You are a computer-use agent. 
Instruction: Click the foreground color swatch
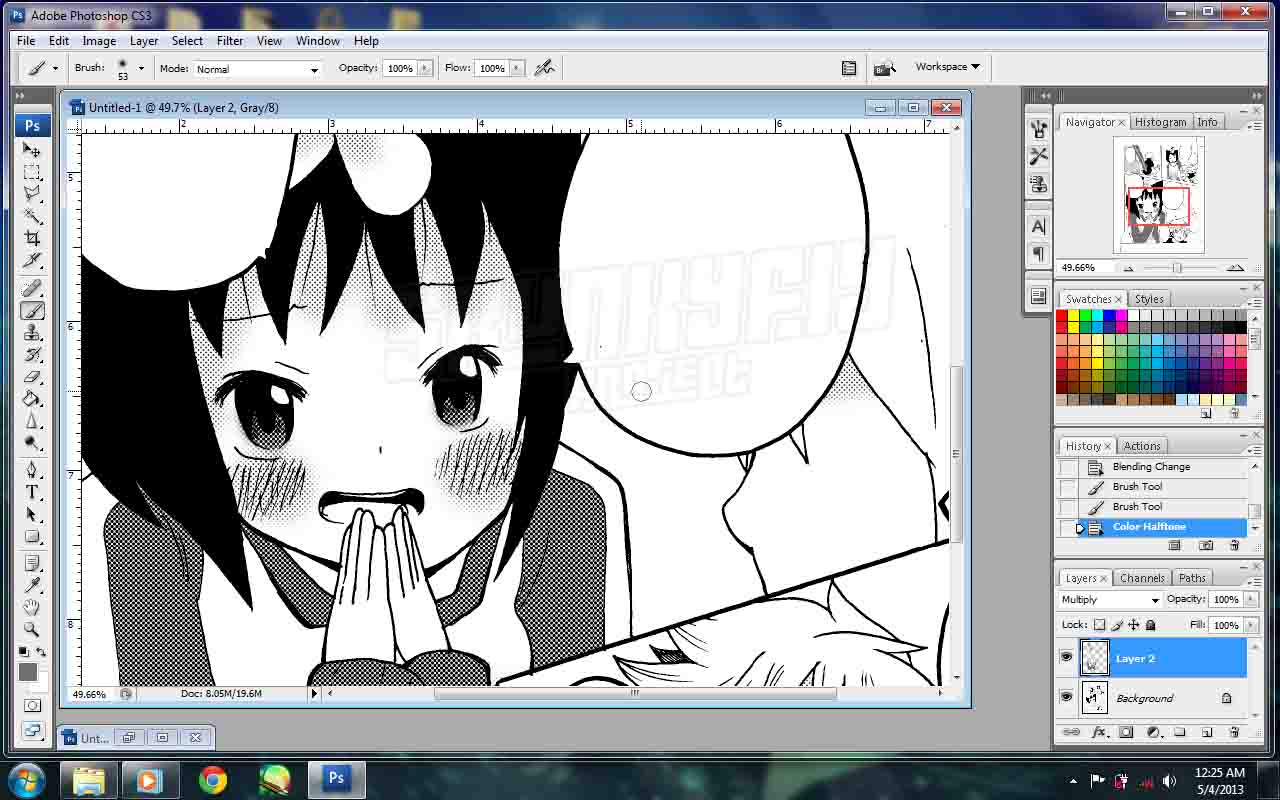[x=28, y=673]
